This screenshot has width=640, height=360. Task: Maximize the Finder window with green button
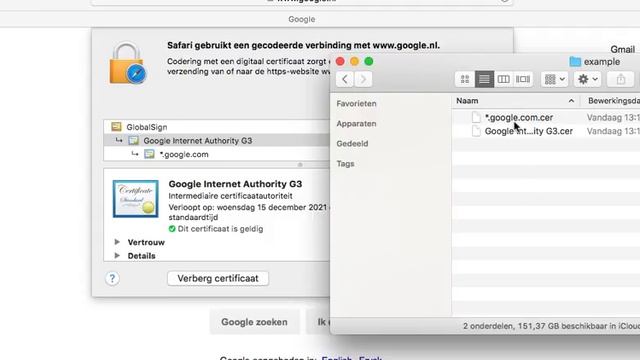coord(369,62)
